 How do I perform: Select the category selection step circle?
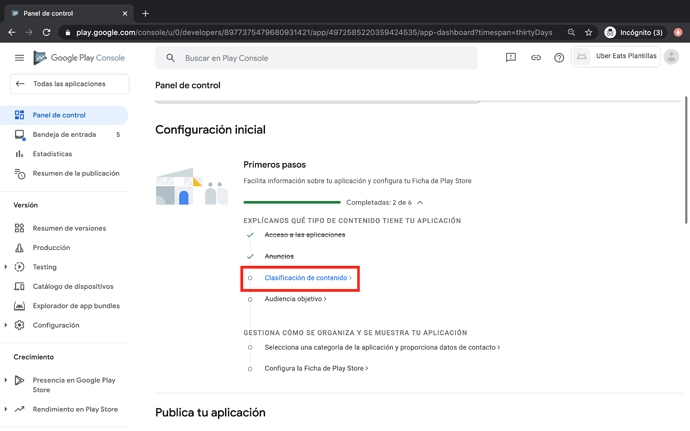(x=250, y=348)
